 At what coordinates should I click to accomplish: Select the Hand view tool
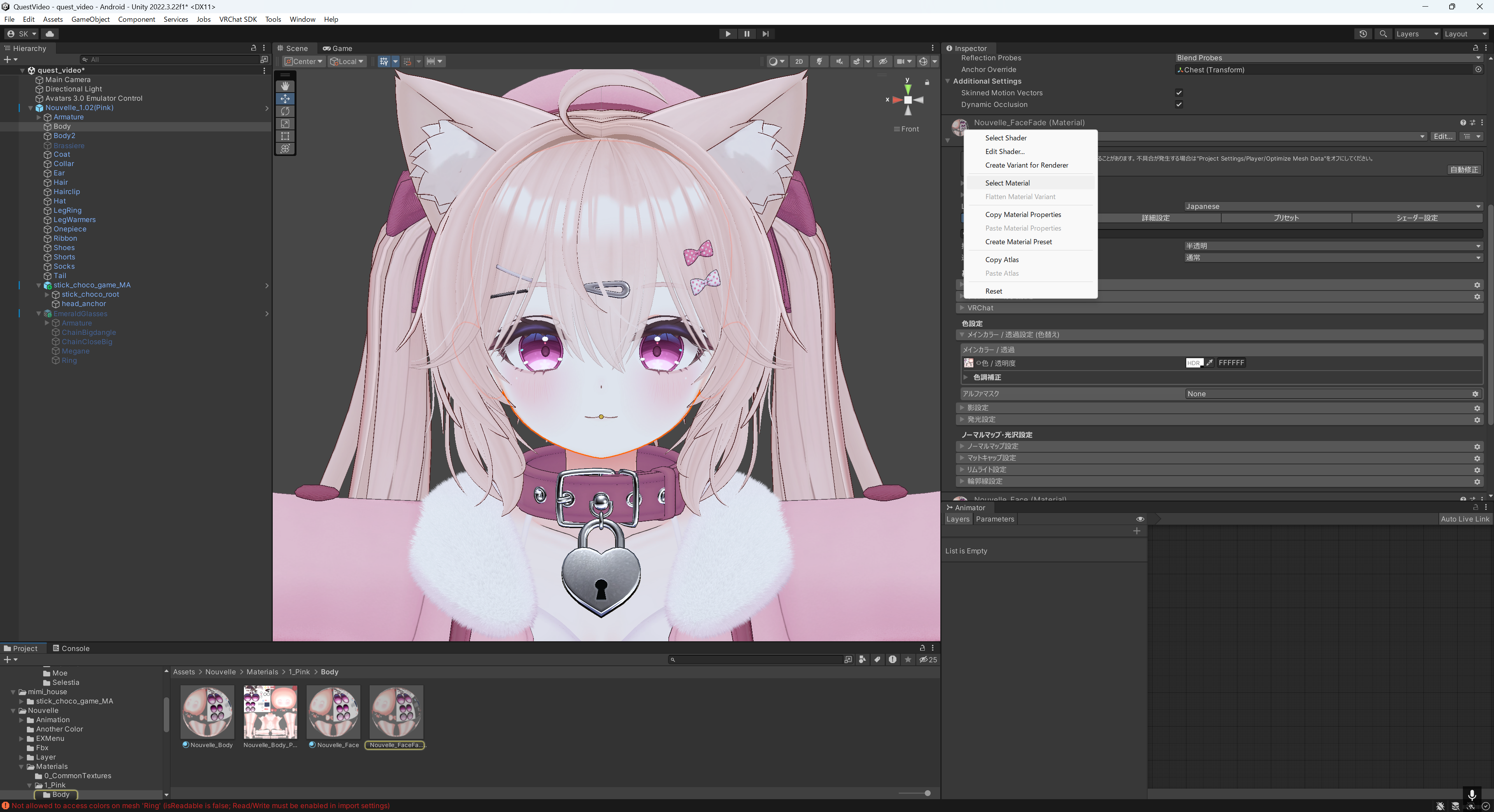285,86
